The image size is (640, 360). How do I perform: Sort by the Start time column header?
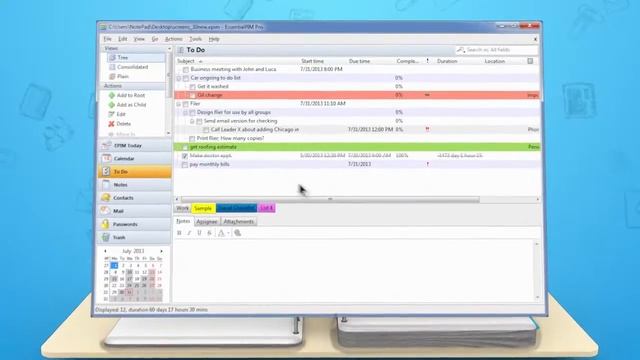click(312, 61)
